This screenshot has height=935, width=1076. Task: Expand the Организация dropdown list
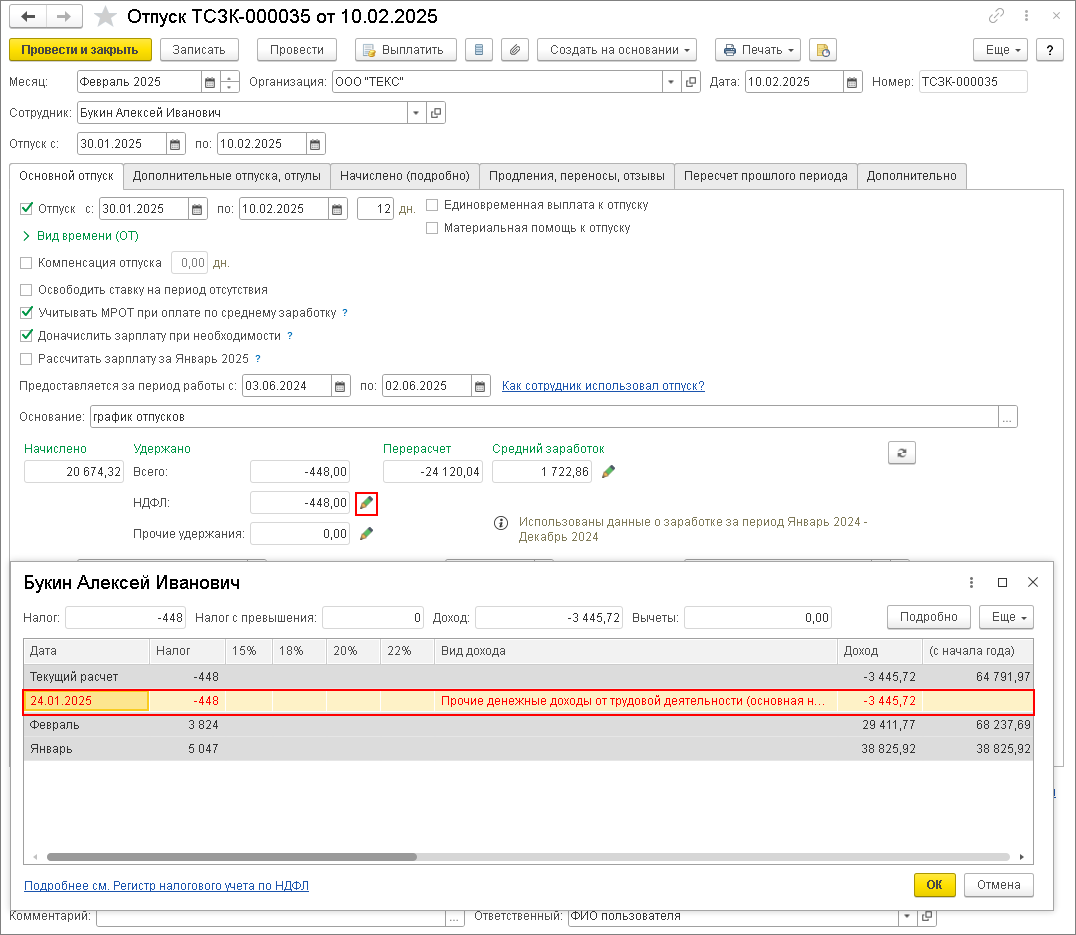(x=671, y=82)
